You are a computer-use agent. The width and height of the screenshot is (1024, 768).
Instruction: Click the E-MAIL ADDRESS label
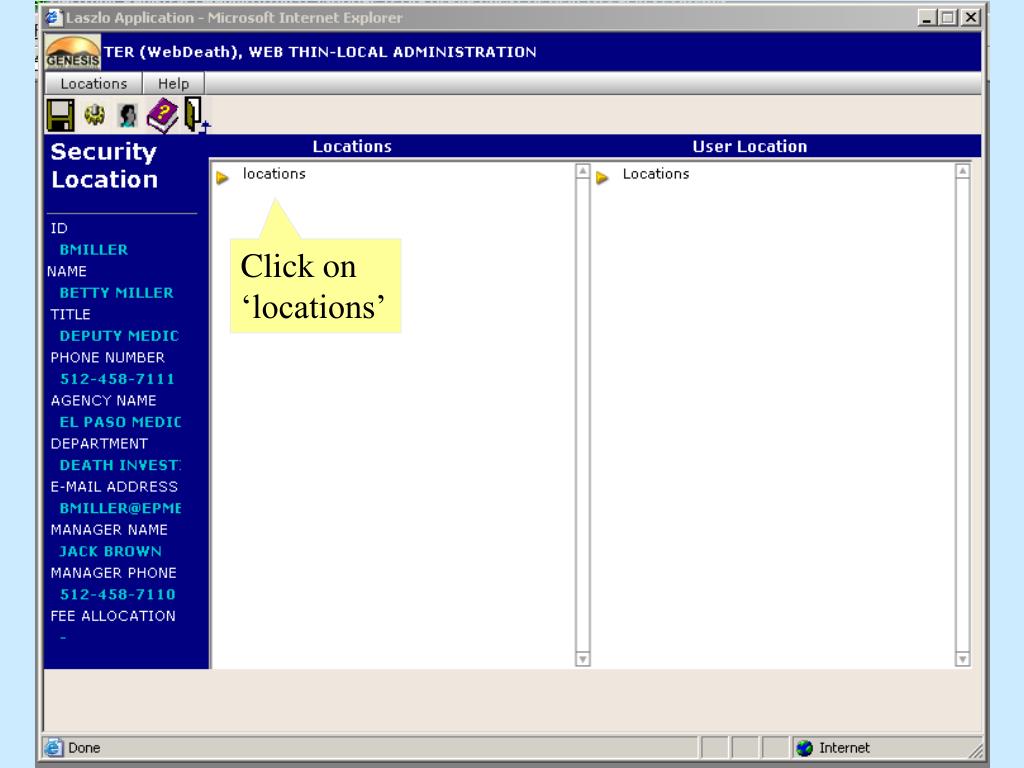tap(114, 487)
